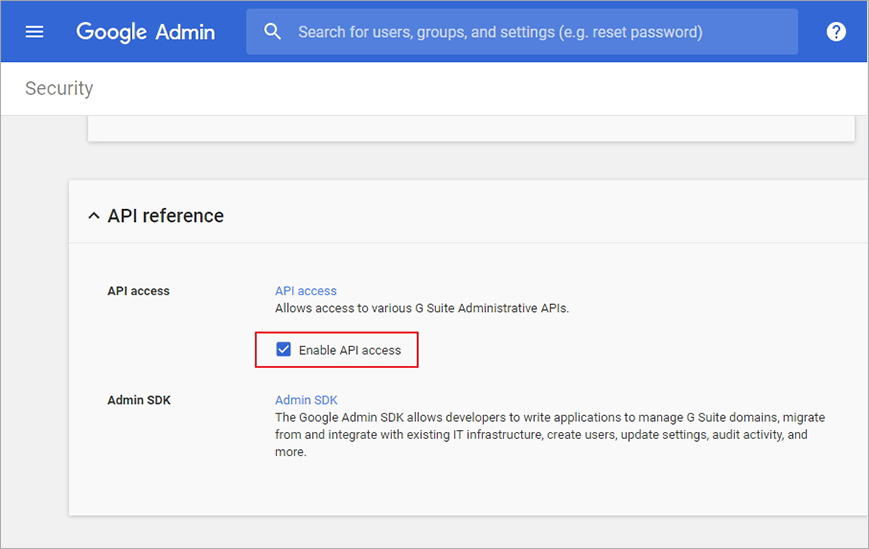Open the help question mark icon
The image size is (869, 549).
point(836,32)
